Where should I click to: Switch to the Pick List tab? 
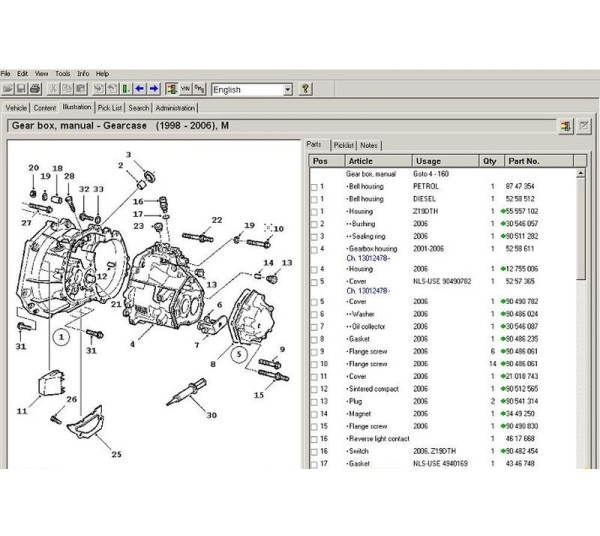[110, 108]
